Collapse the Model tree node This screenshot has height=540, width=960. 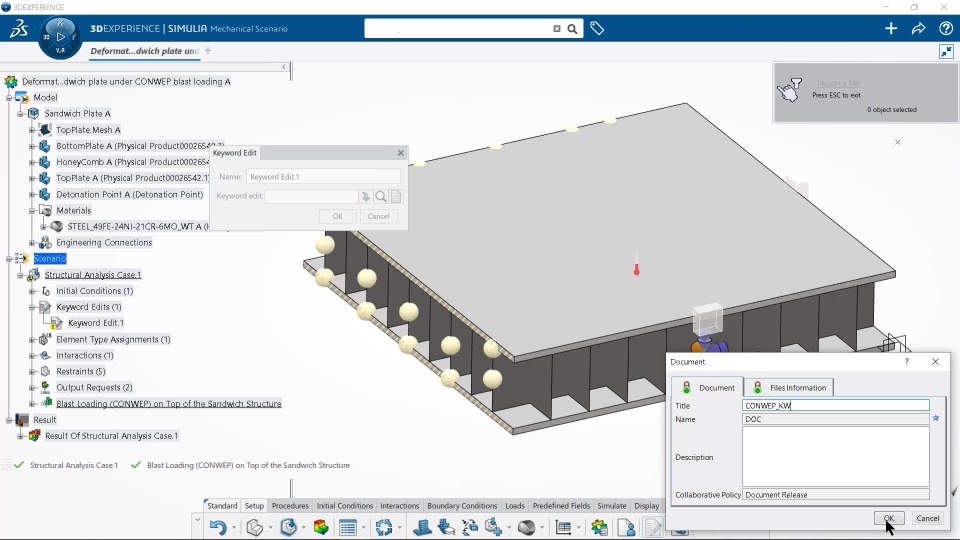[x=9, y=97]
